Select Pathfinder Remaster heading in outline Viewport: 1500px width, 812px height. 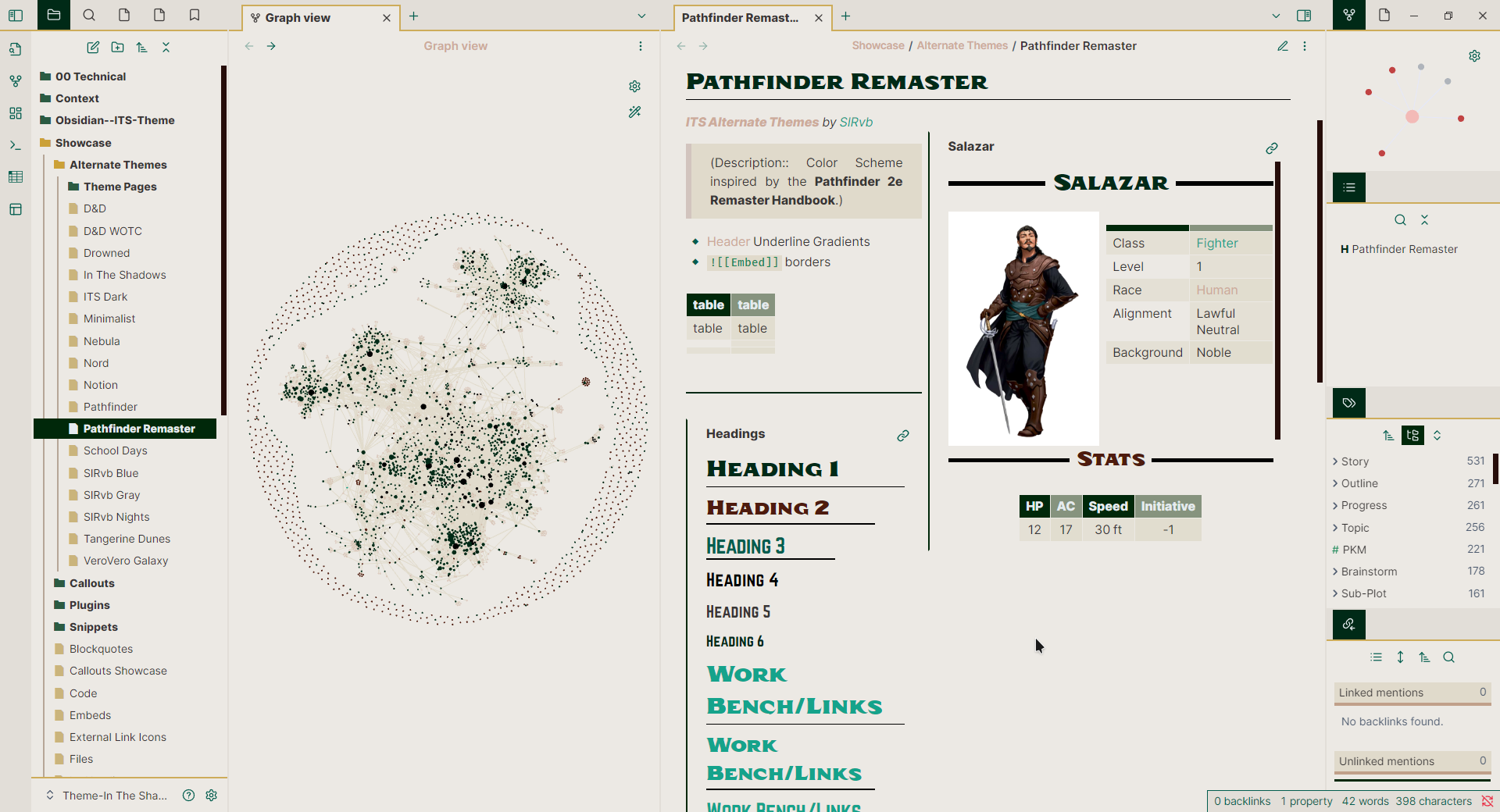click(1405, 249)
